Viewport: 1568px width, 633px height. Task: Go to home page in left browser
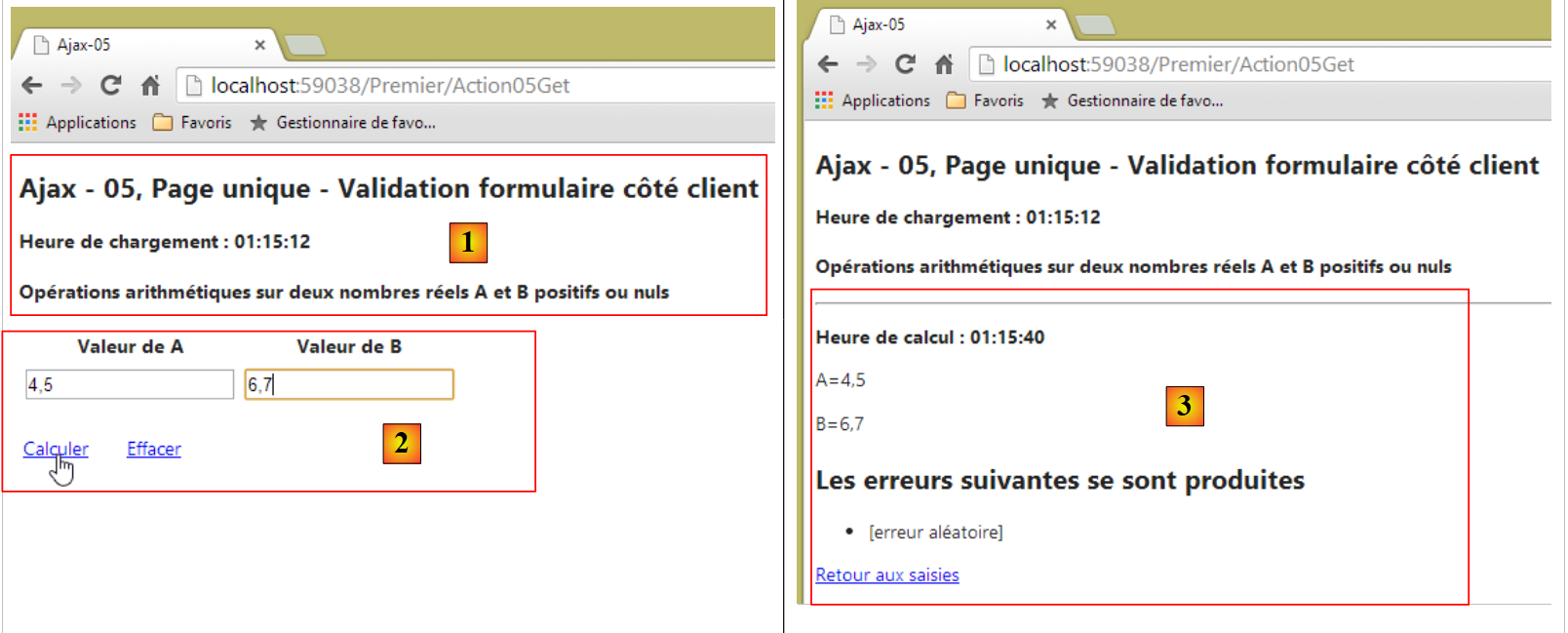(150, 86)
